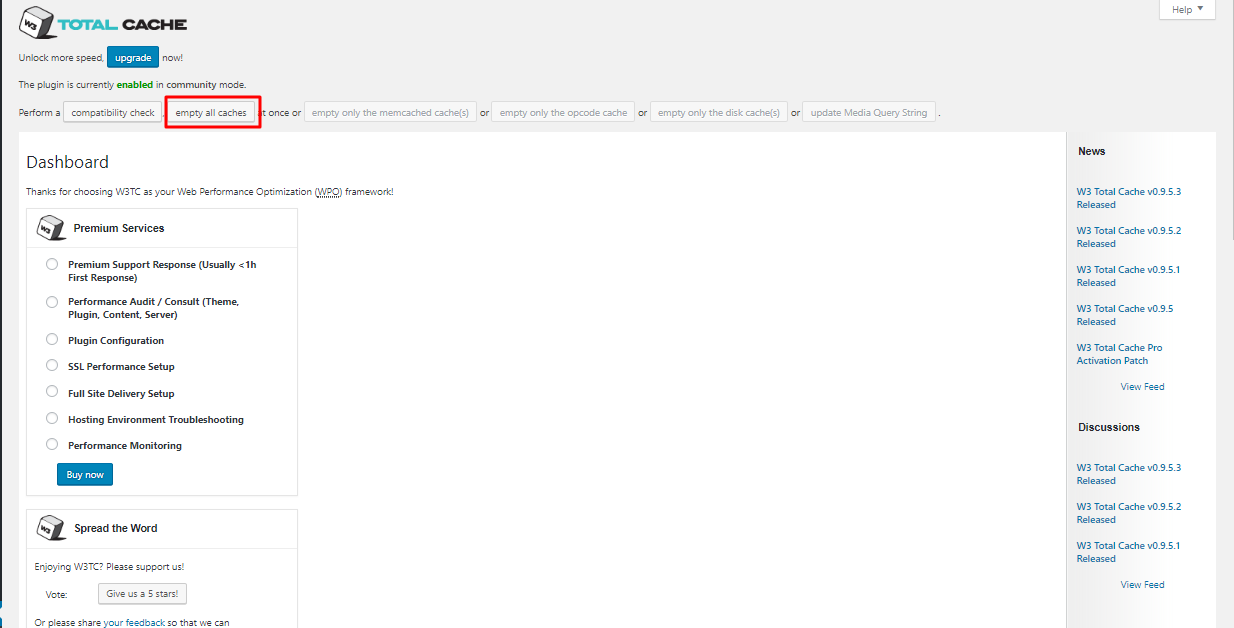Click empty only the opcode cache
The height and width of the screenshot is (628, 1234).
click(563, 113)
